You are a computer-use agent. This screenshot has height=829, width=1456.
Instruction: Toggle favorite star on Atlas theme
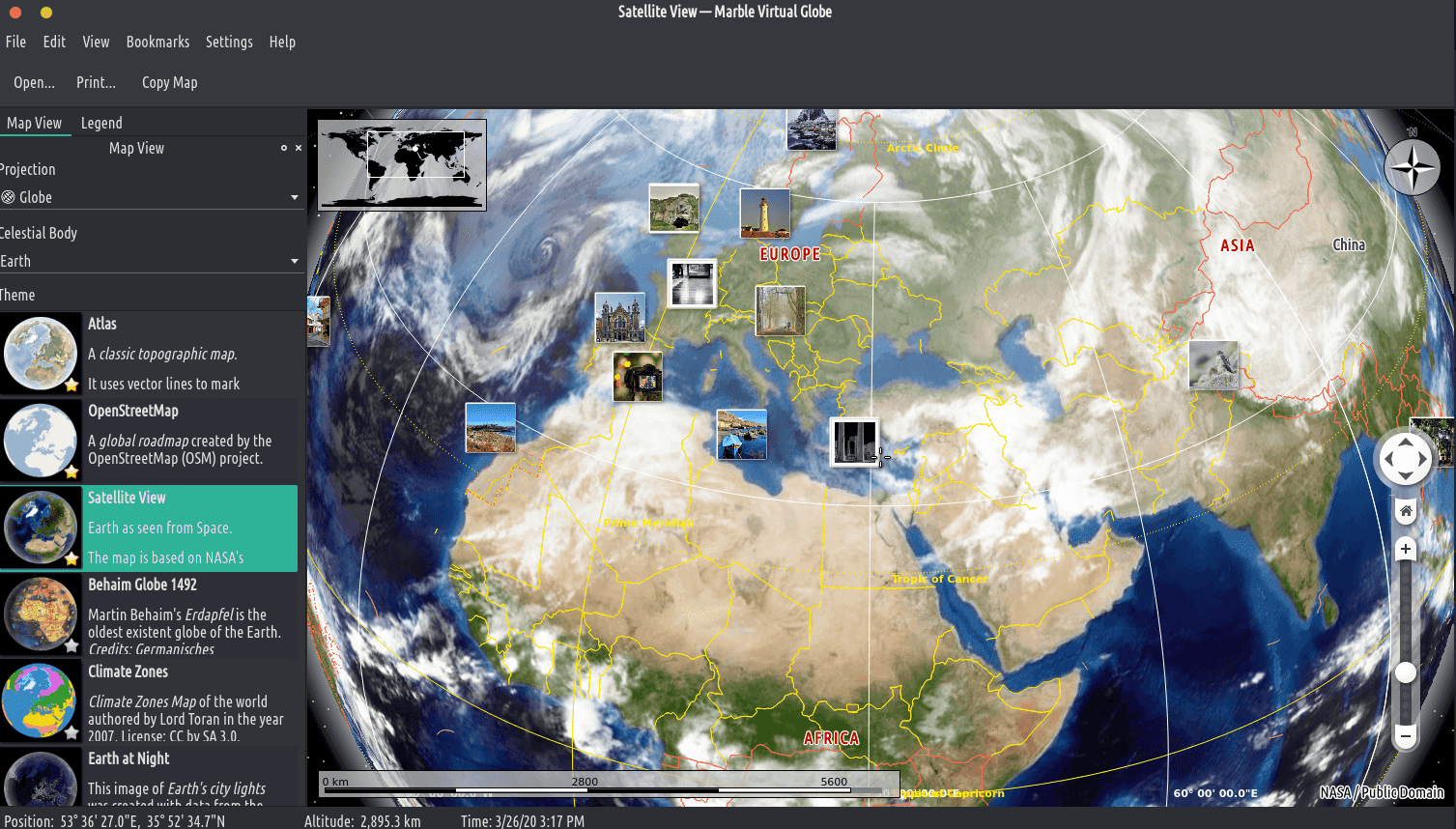[71, 385]
